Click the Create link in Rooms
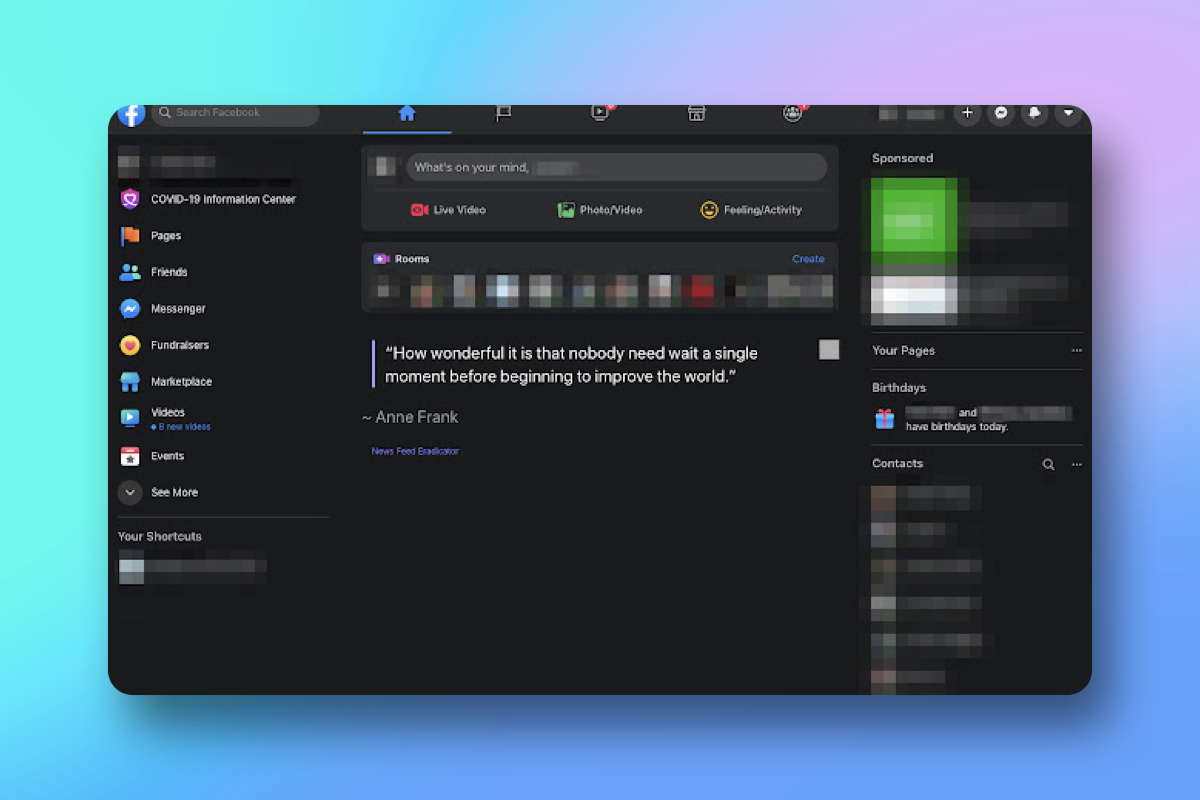This screenshot has height=800, width=1200. pos(808,259)
